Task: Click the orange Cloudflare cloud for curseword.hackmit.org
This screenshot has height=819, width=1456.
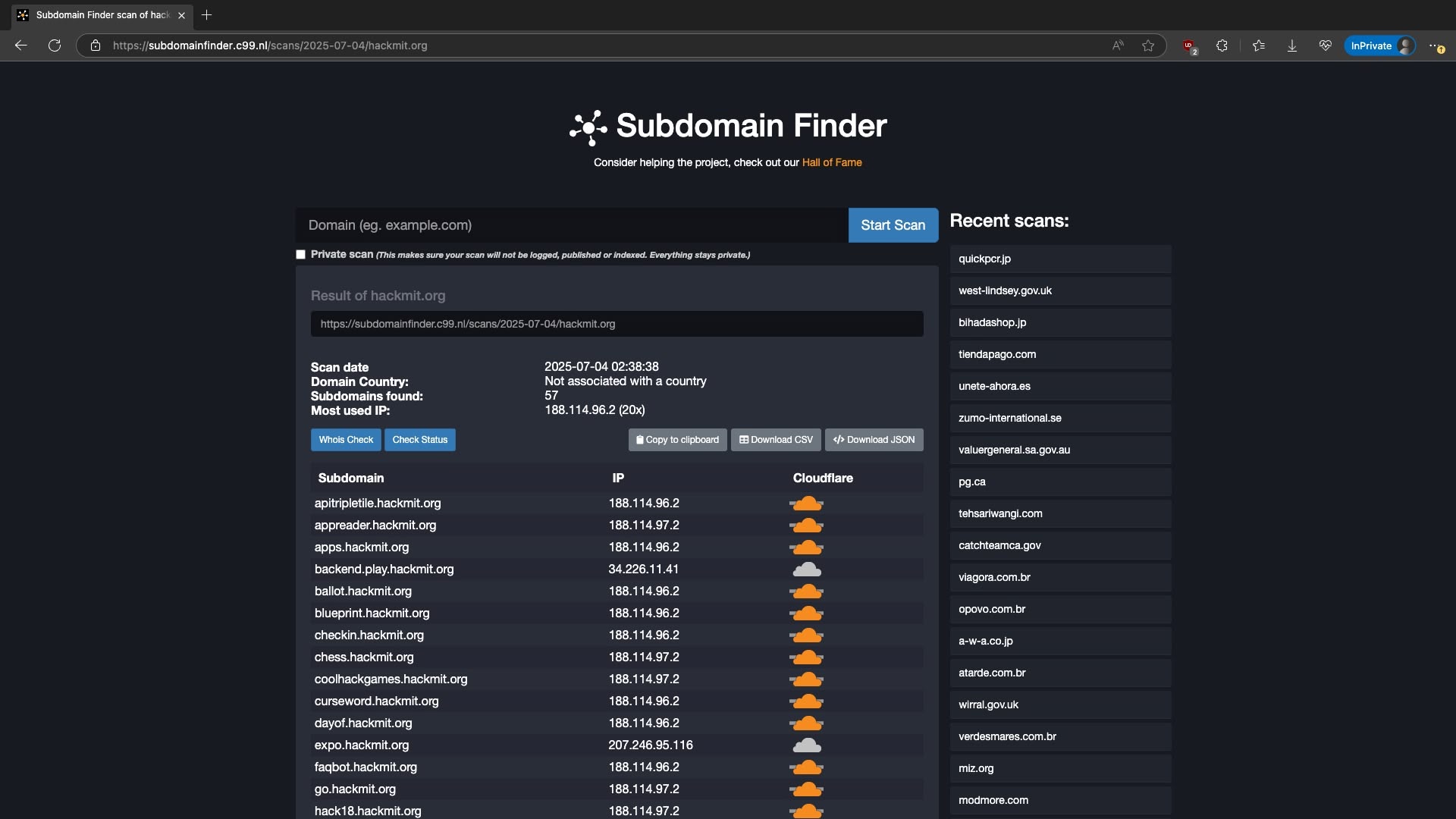Action: tap(807, 701)
